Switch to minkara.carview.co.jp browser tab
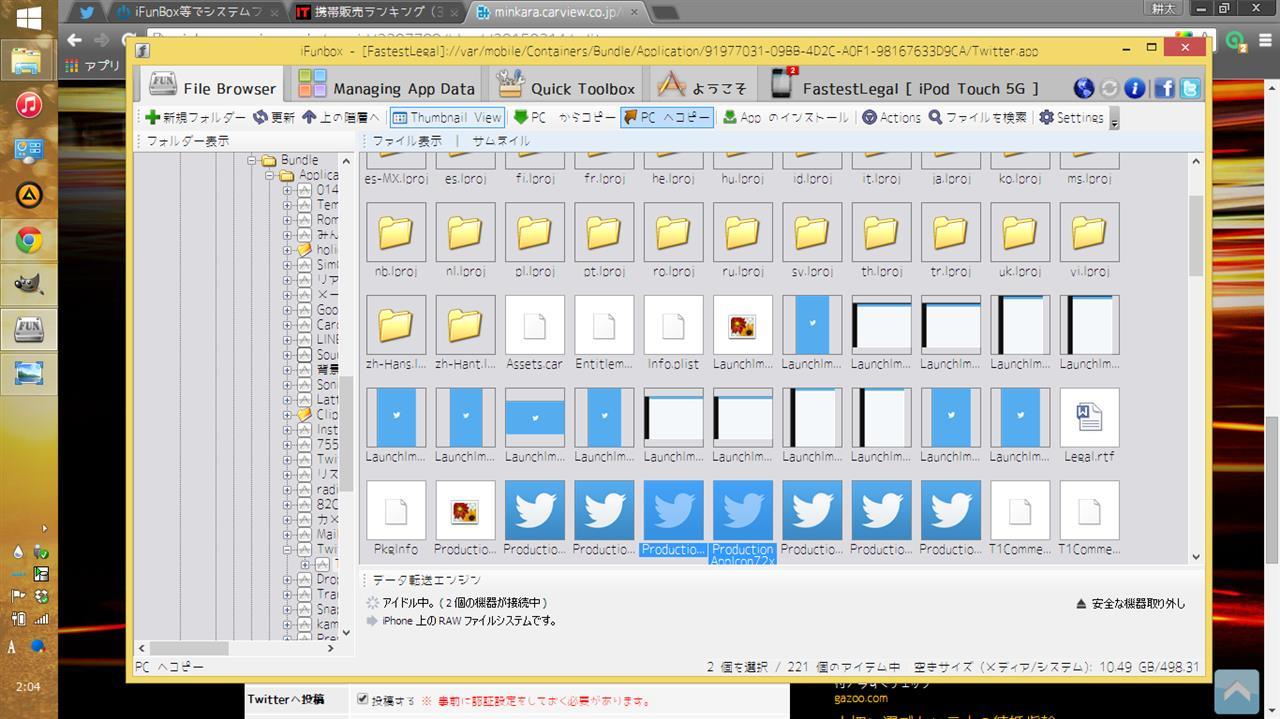The height and width of the screenshot is (719, 1280). tap(557, 13)
